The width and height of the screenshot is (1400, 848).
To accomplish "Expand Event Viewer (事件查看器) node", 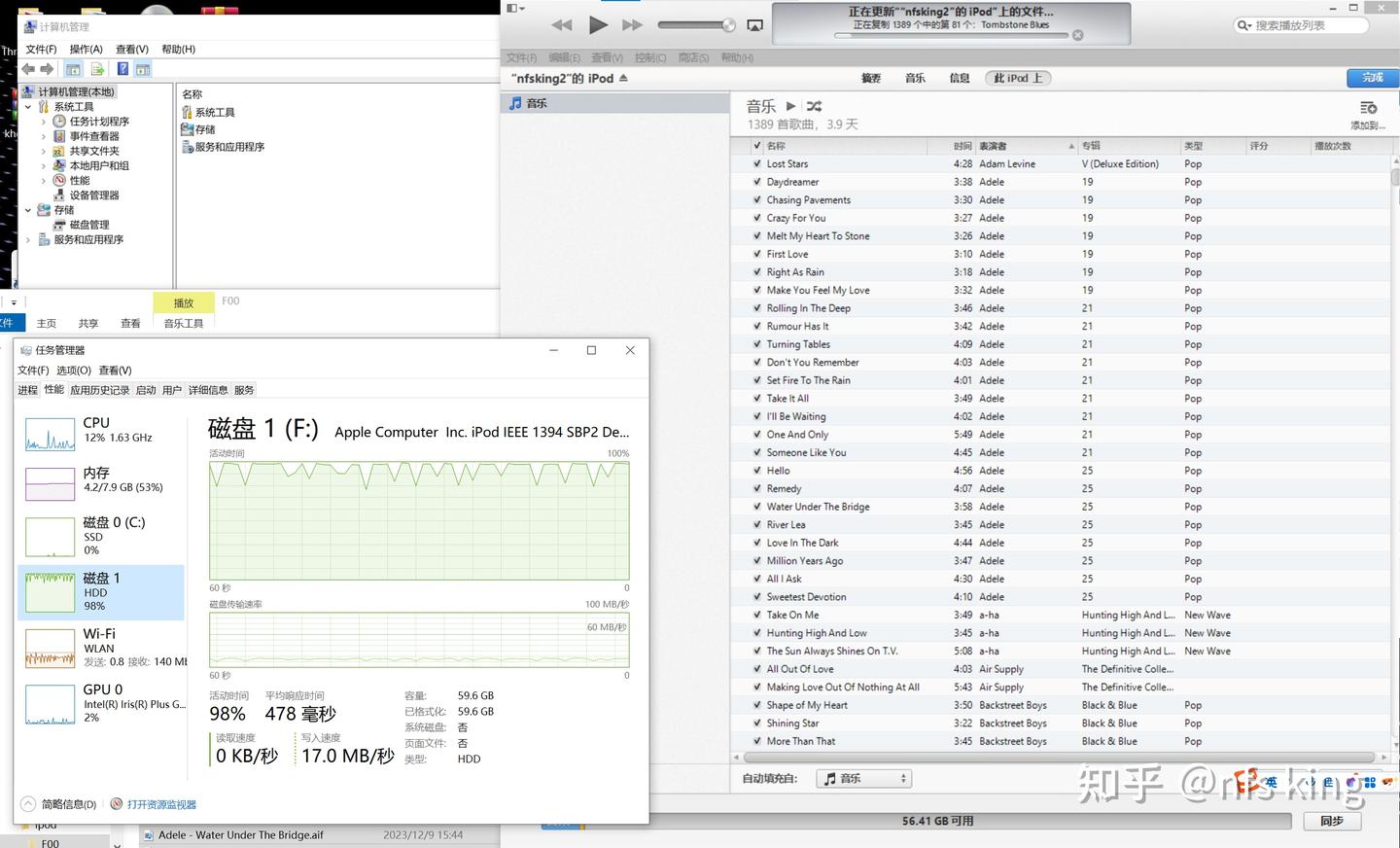I will pos(44,136).
